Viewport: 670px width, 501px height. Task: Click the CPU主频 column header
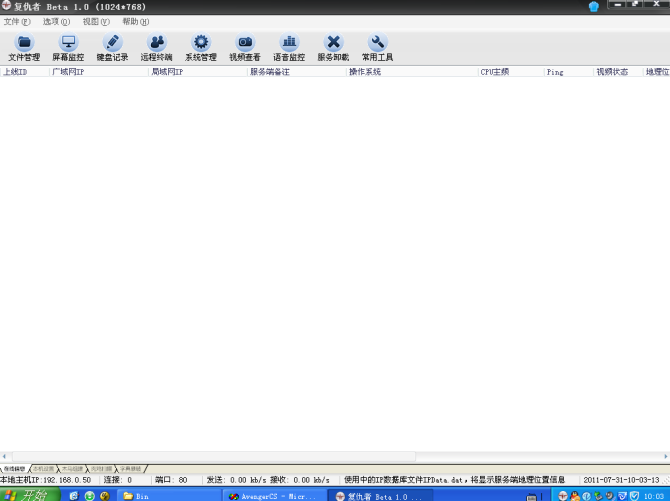click(x=511, y=72)
